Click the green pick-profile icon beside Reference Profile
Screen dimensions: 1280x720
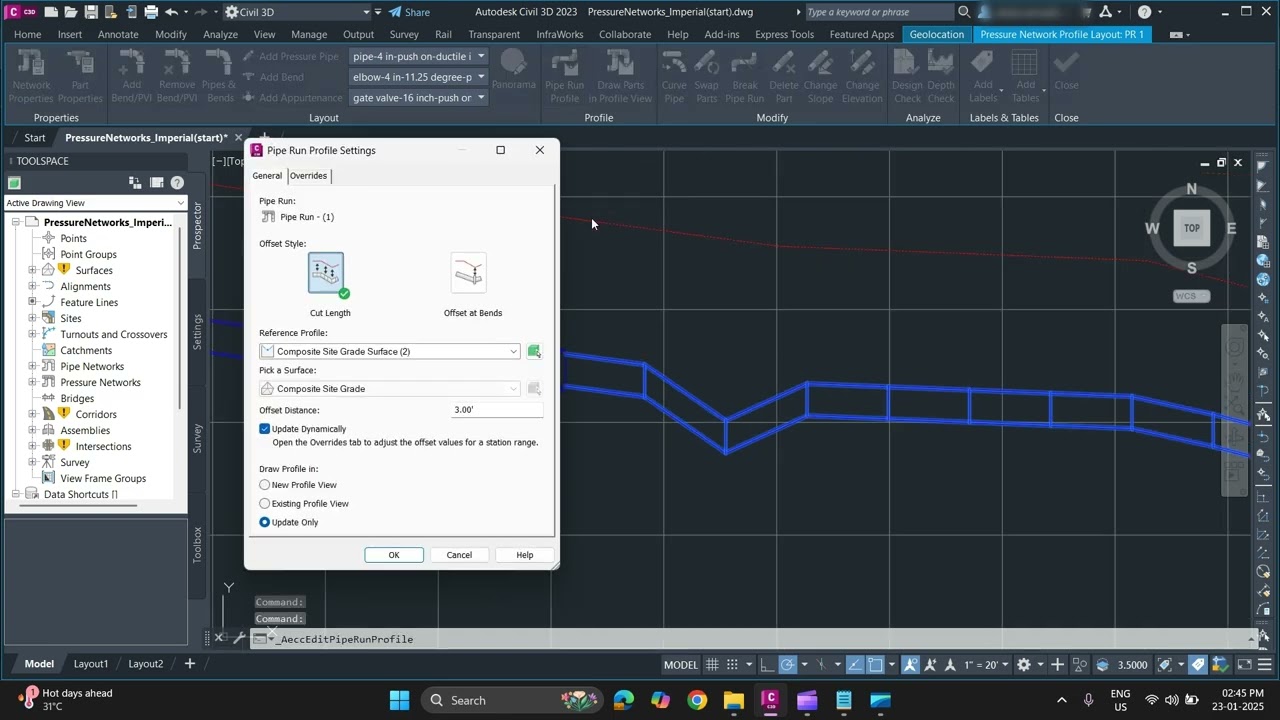[x=534, y=351]
